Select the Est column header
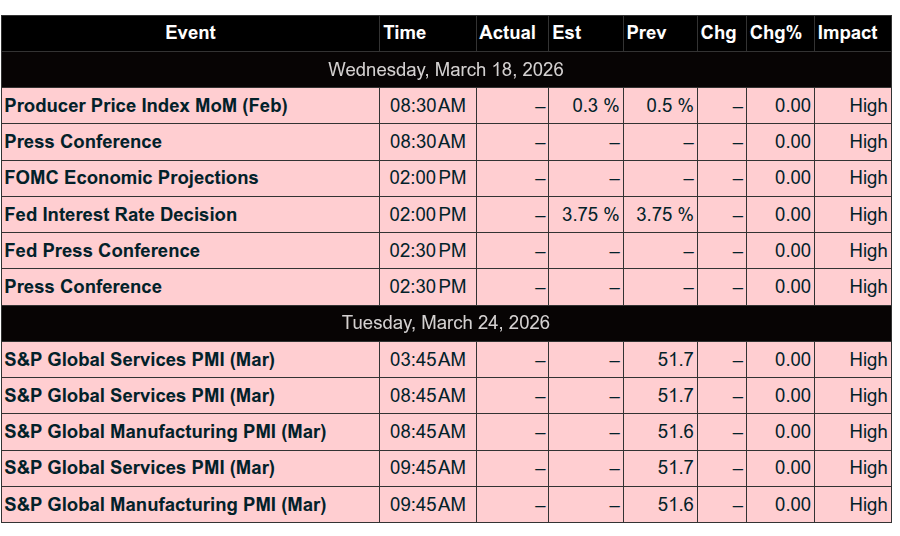The width and height of the screenshot is (900, 536). coord(567,33)
